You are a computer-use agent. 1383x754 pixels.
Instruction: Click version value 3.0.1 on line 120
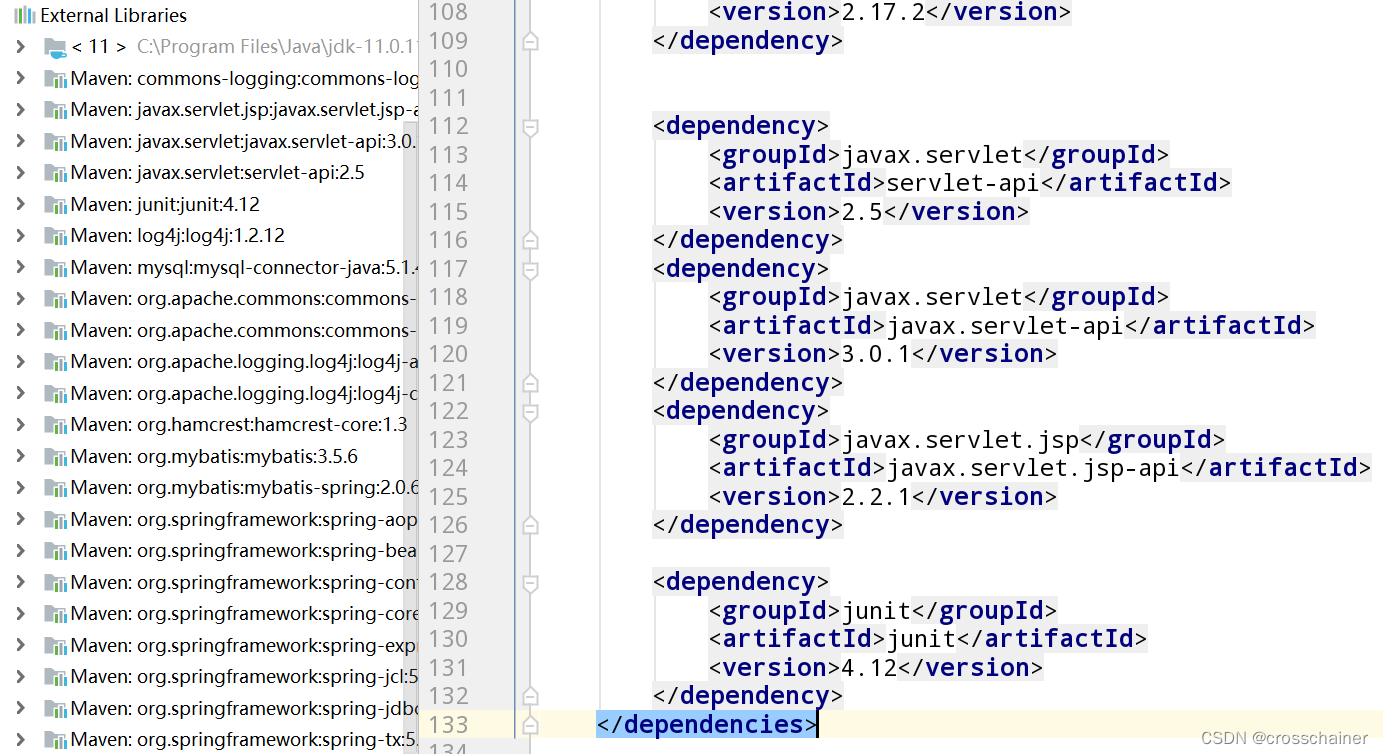877,355
